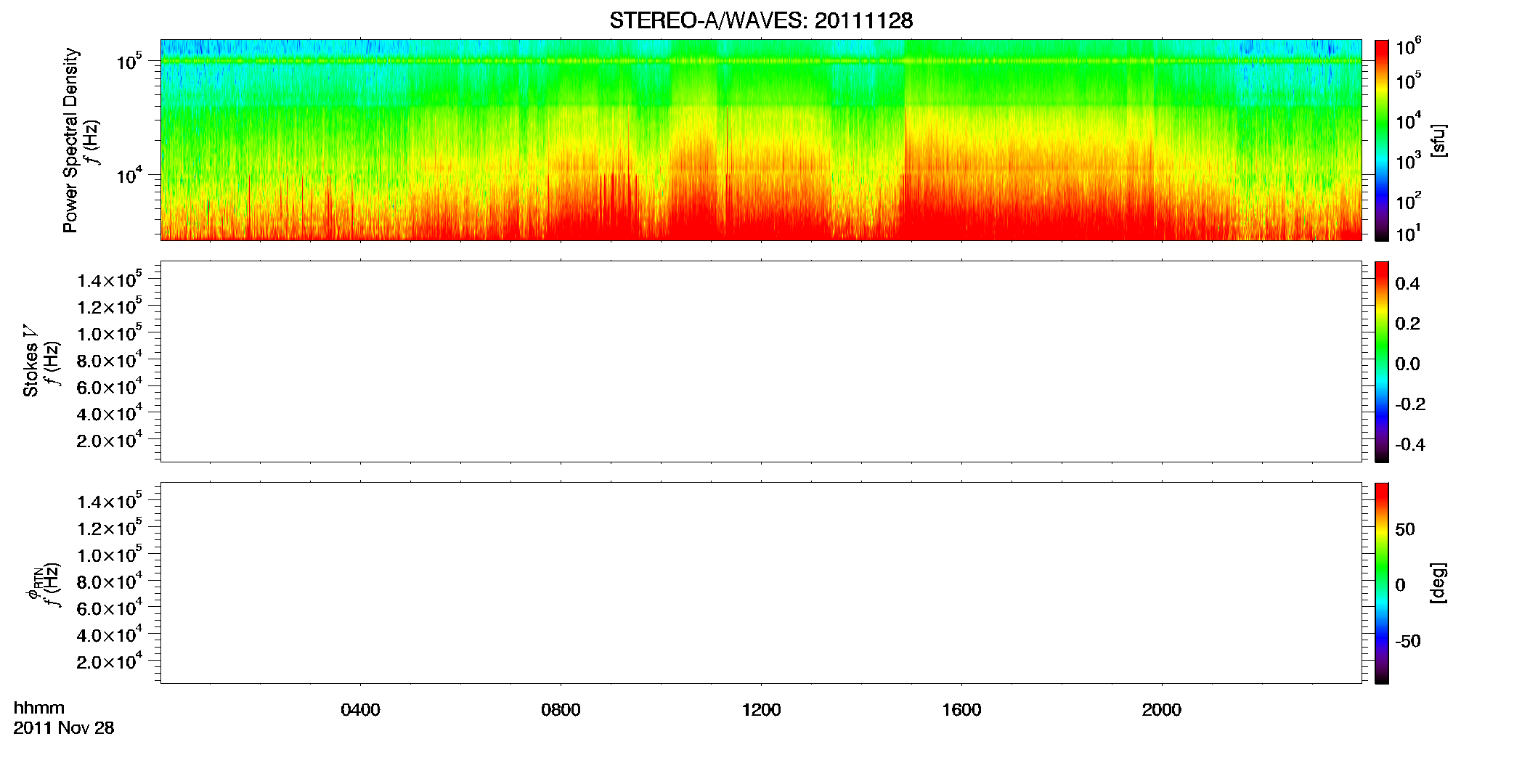Click the 1600 time tick label

[961, 710]
